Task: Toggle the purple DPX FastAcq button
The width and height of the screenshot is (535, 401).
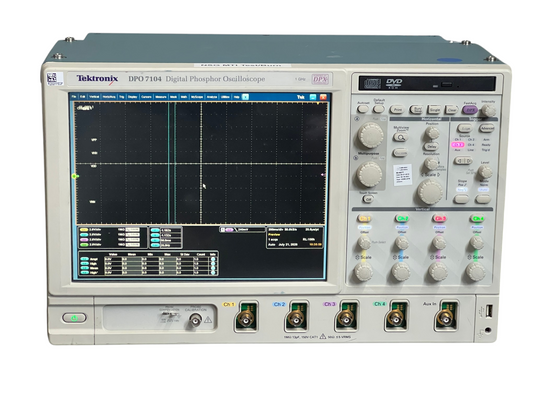Action: [x=470, y=110]
